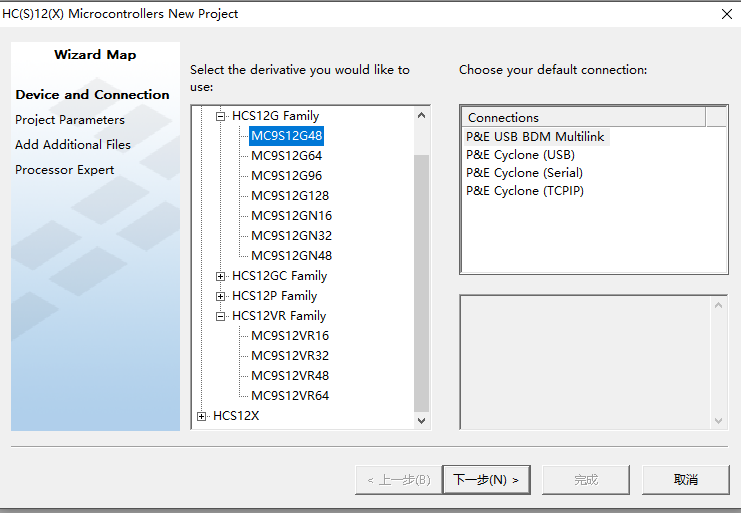
Task: Expand the HCS12GC Family node
Action: pyautogui.click(x=221, y=276)
